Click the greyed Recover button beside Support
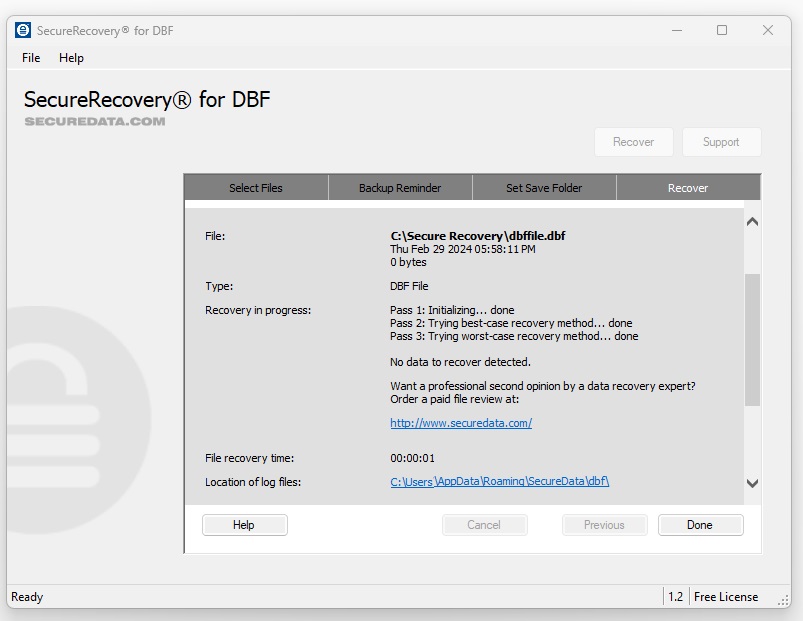803x621 pixels. [x=633, y=142]
